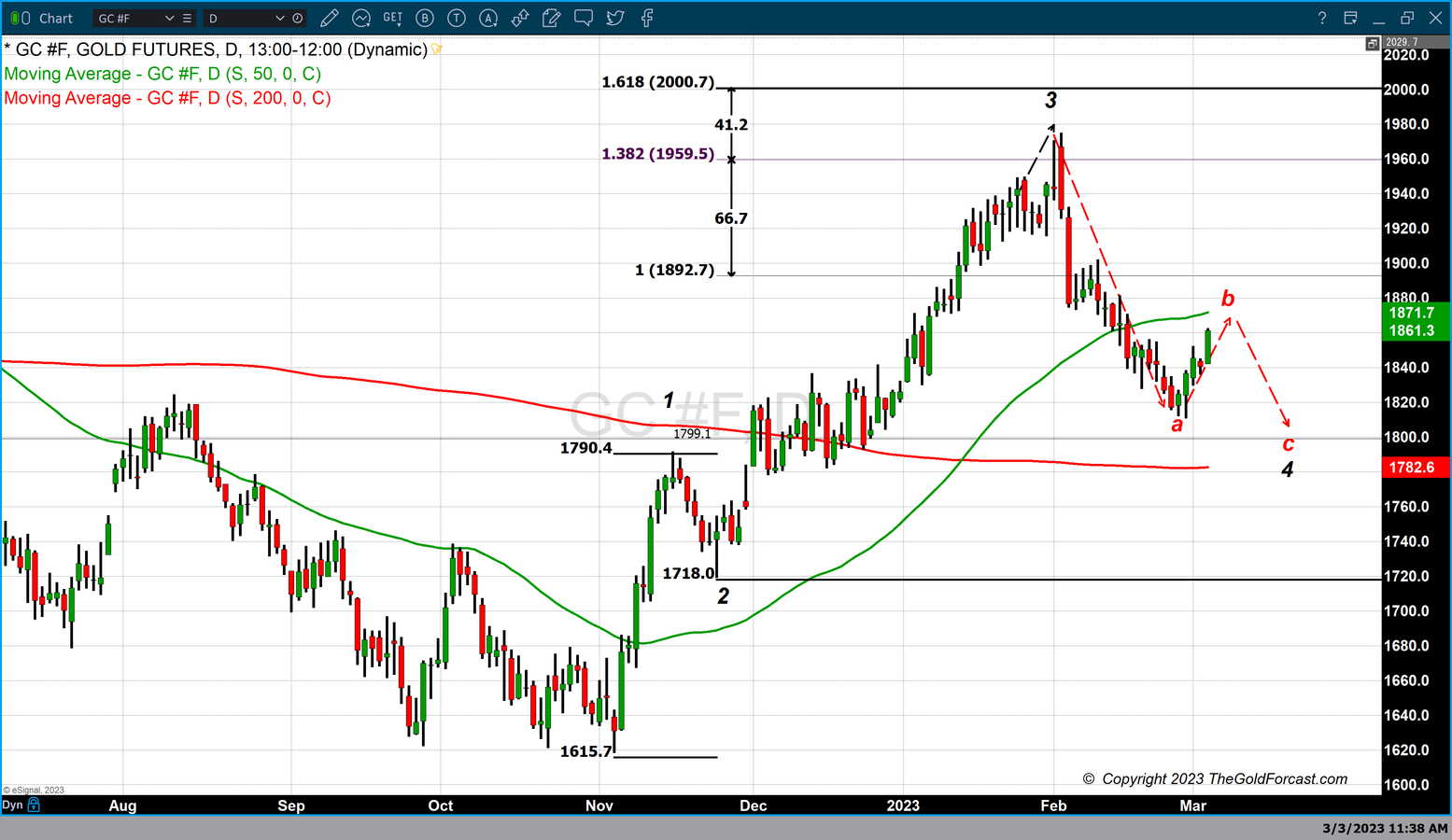Open the window layout dropdown menu
The image size is (1452, 840).
pos(1350,18)
